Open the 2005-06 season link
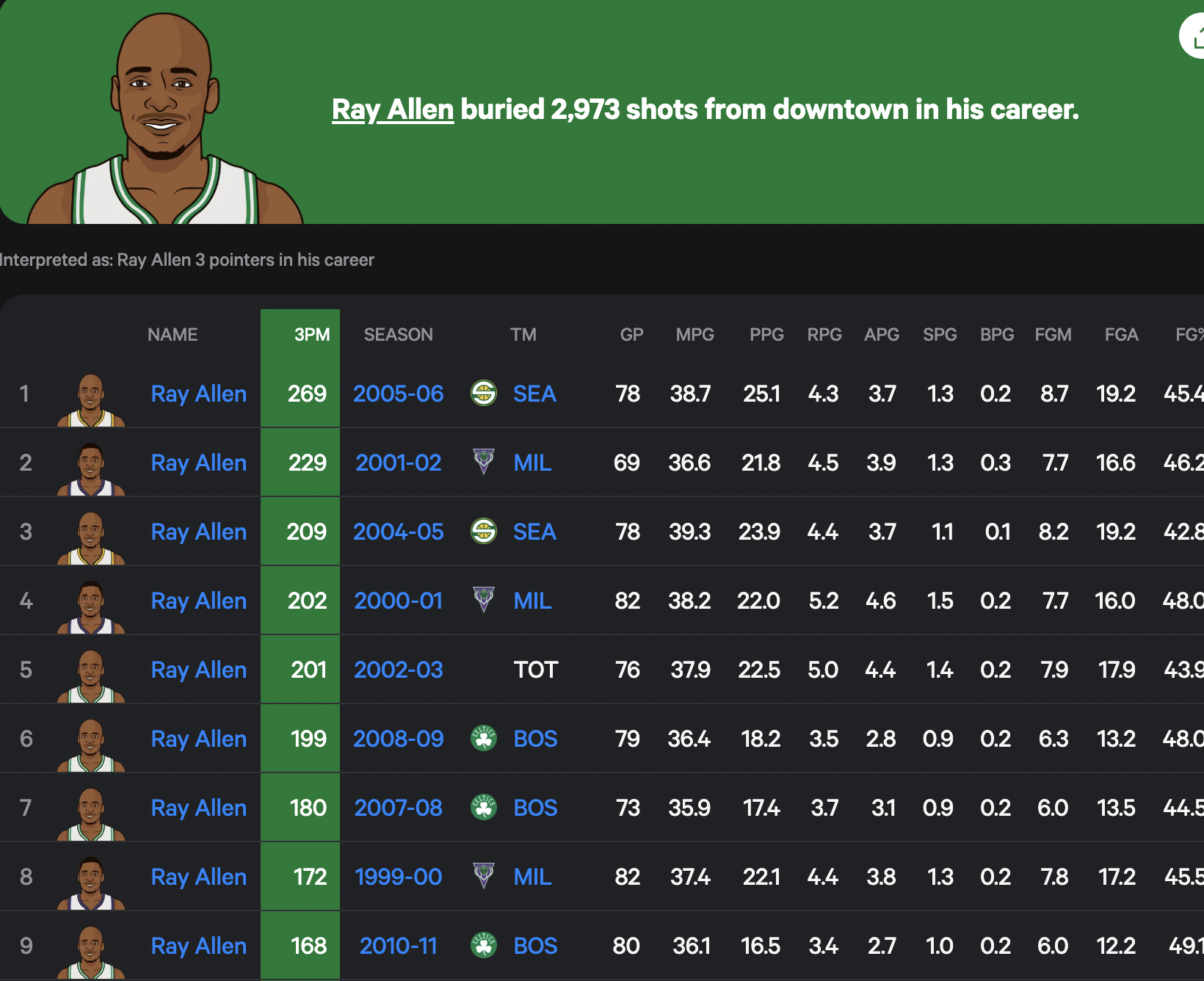Image resolution: width=1204 pixels, height=981 pixels. (398, 394)
